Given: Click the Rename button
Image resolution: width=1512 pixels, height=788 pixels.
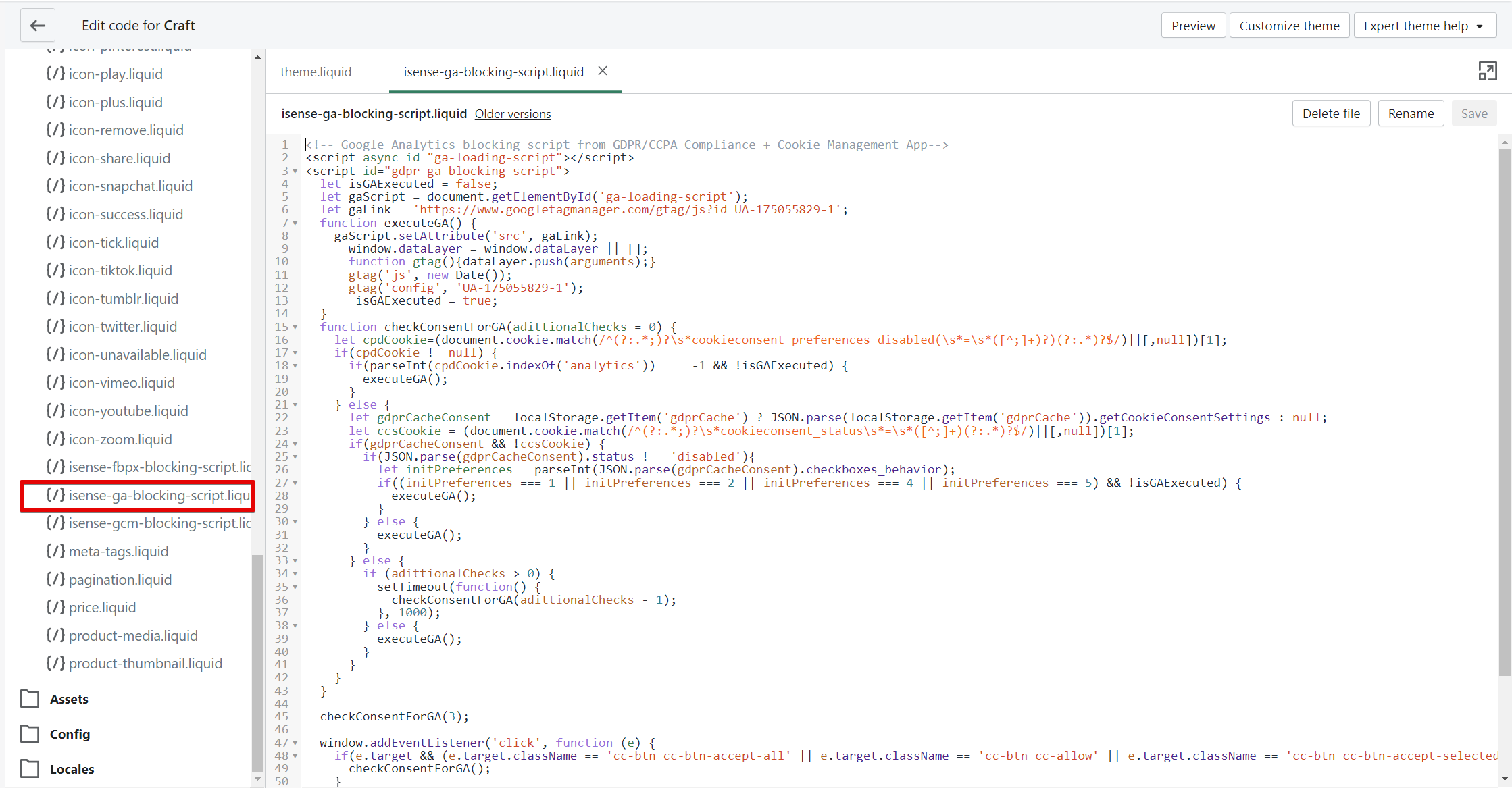Looking at the screenshot, I should click(x=1411, y=113).
